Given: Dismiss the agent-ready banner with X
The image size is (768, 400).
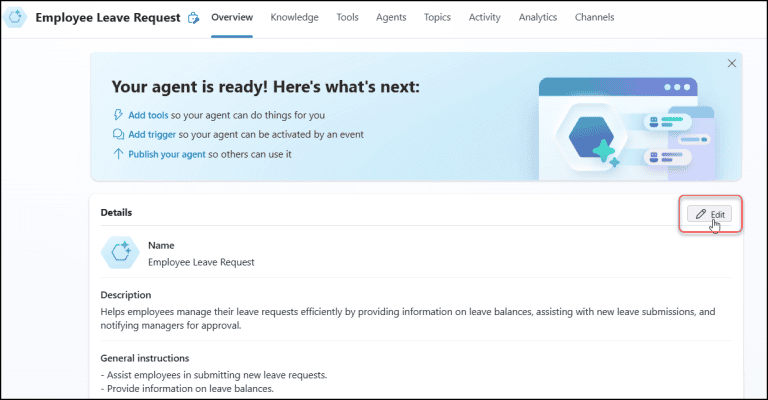Looking at the screenshot, I should coord(732,63).
